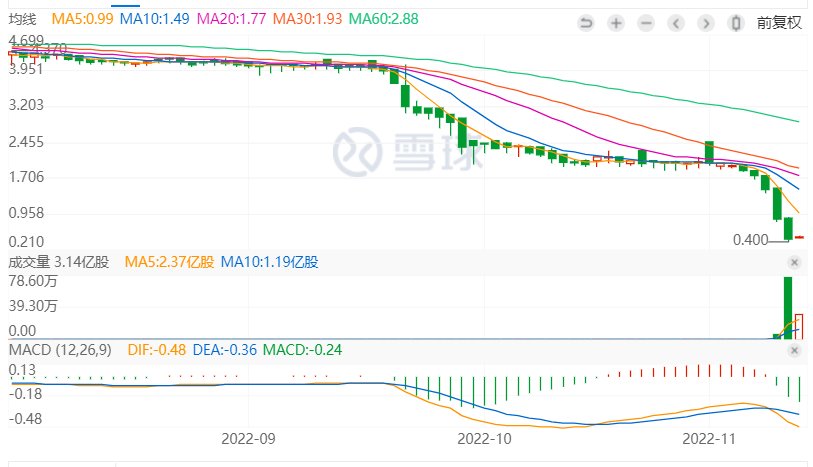Click the MA10:1.49 legend value
This screenshot has height=467, width=813.
155,19
